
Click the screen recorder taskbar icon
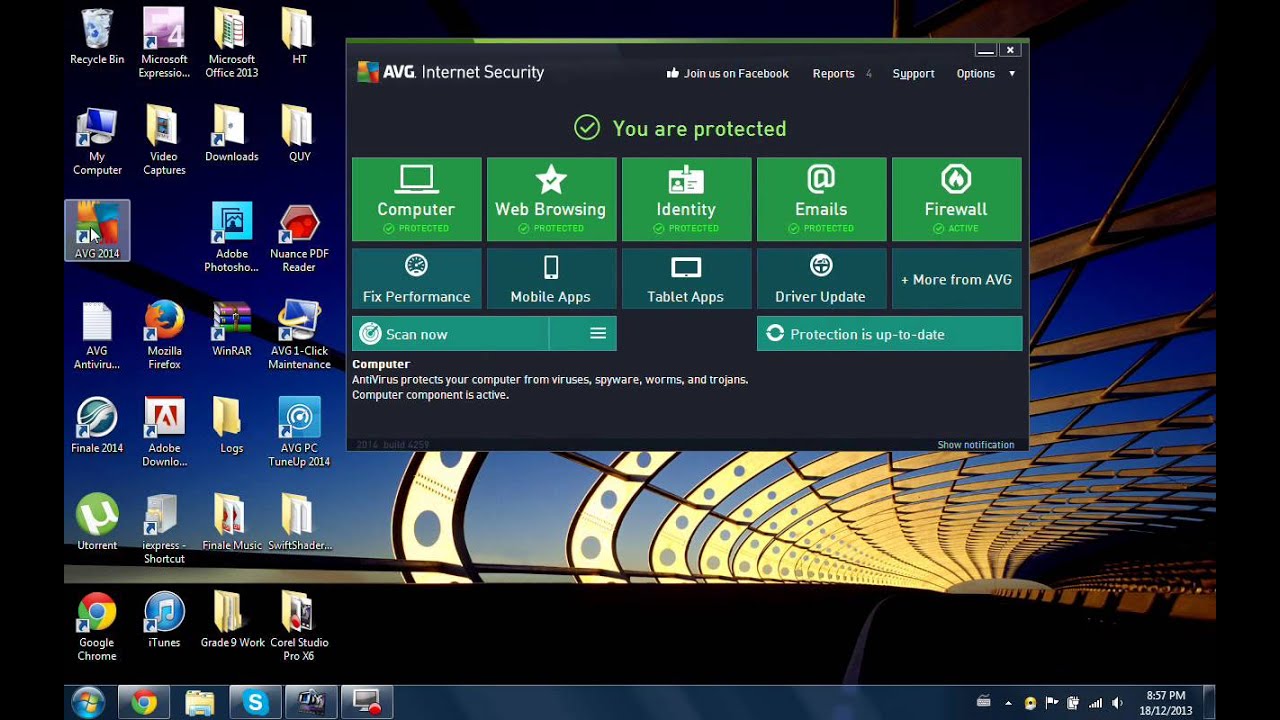click(368, 703)
